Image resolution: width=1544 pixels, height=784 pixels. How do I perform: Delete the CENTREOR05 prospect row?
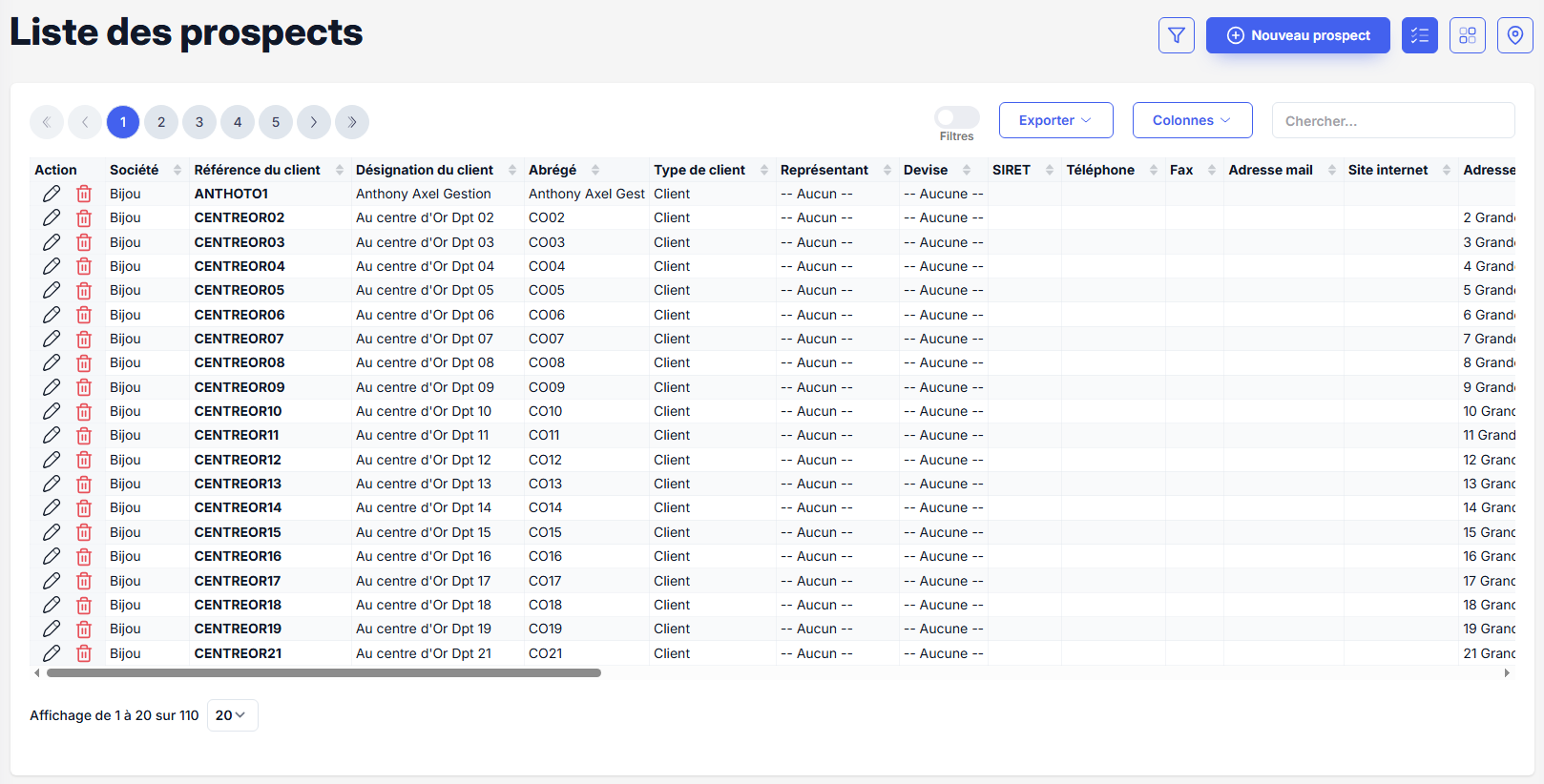[x=84, y=291]
